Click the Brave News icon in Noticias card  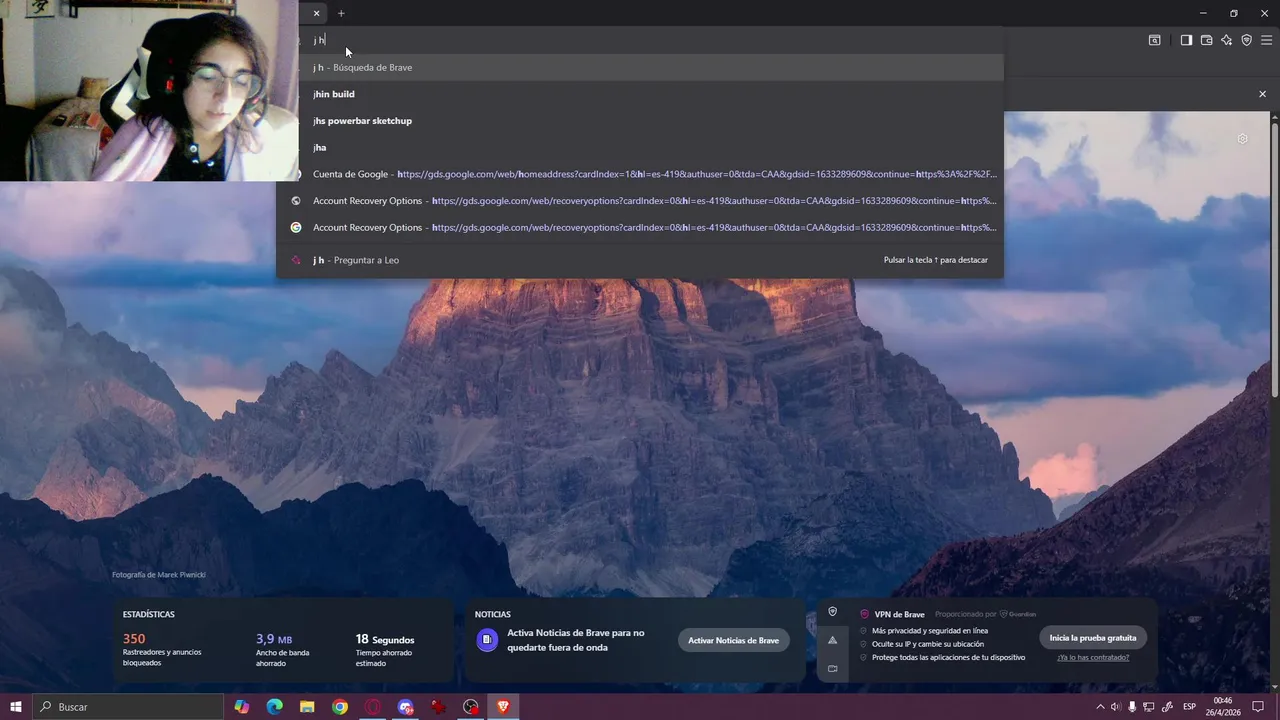pyautogui.click(x=487, y=640)
